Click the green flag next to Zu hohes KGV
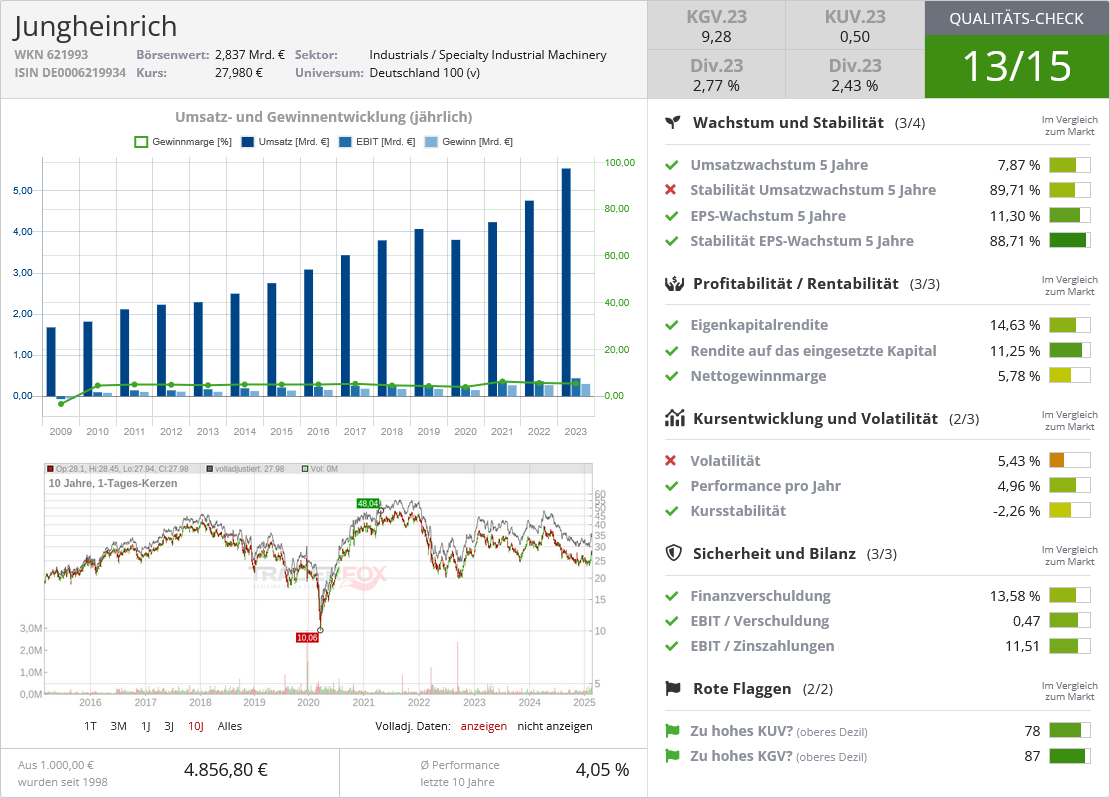This screenshot has width=1110, height=798. 672,756
